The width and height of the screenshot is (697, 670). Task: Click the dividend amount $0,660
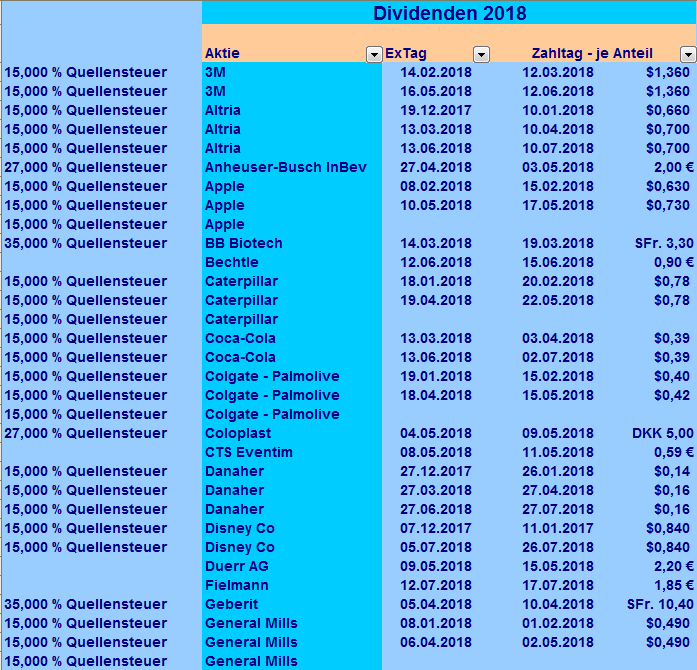pos(668,110)
